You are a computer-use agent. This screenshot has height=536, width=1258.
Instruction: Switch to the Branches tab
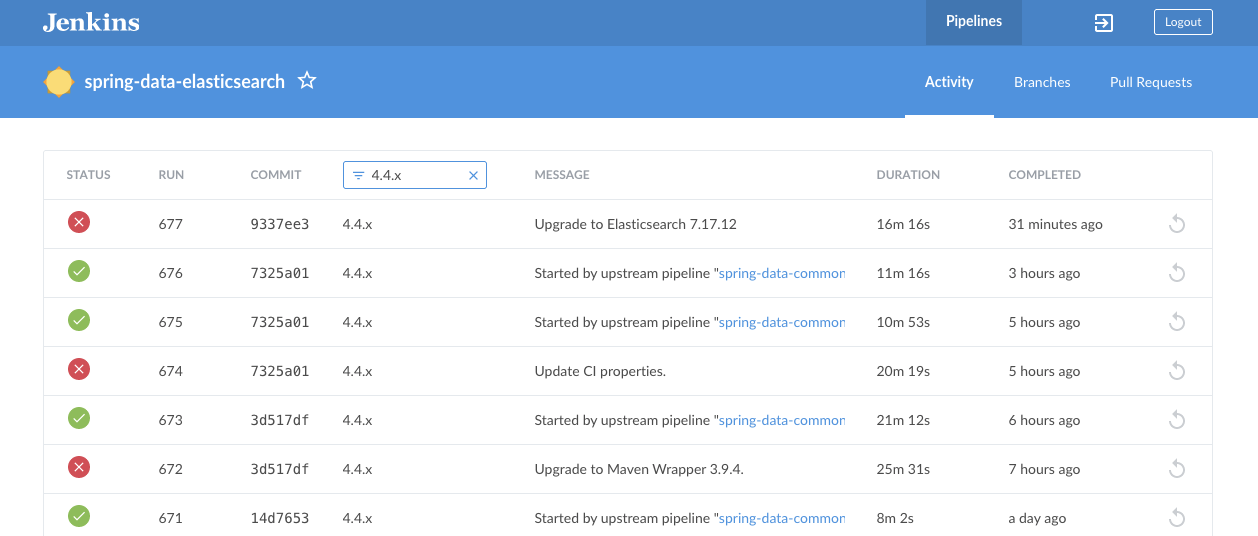tap(1042, 82)
